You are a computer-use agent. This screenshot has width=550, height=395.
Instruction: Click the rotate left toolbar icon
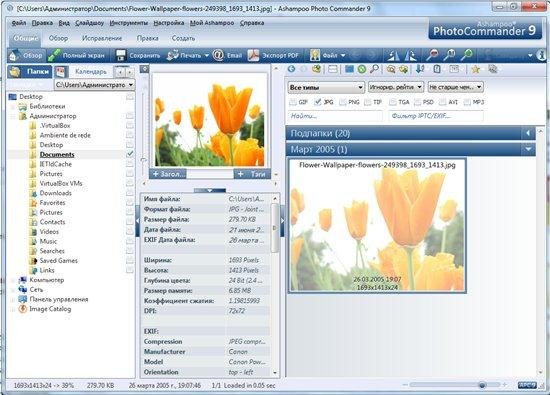tap(394, 55)
